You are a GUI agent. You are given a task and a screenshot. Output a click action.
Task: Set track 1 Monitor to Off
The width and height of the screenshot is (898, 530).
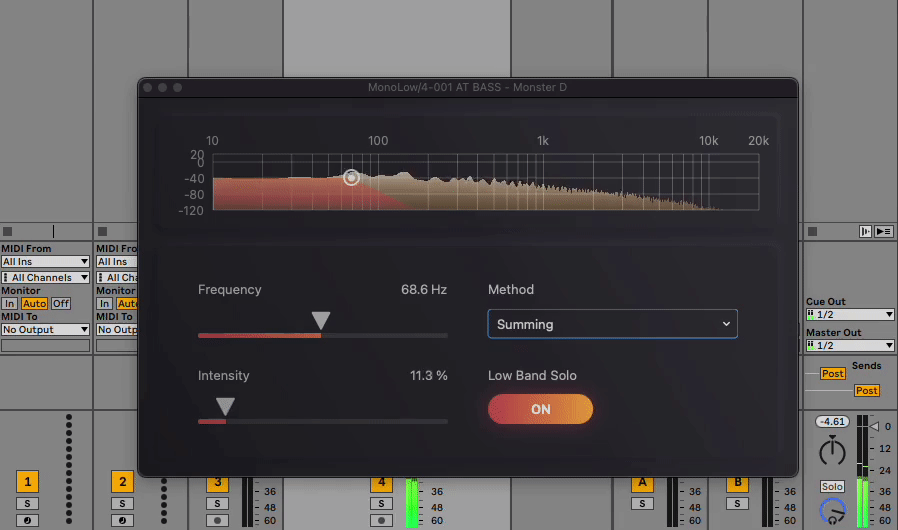tap(61, 303)
